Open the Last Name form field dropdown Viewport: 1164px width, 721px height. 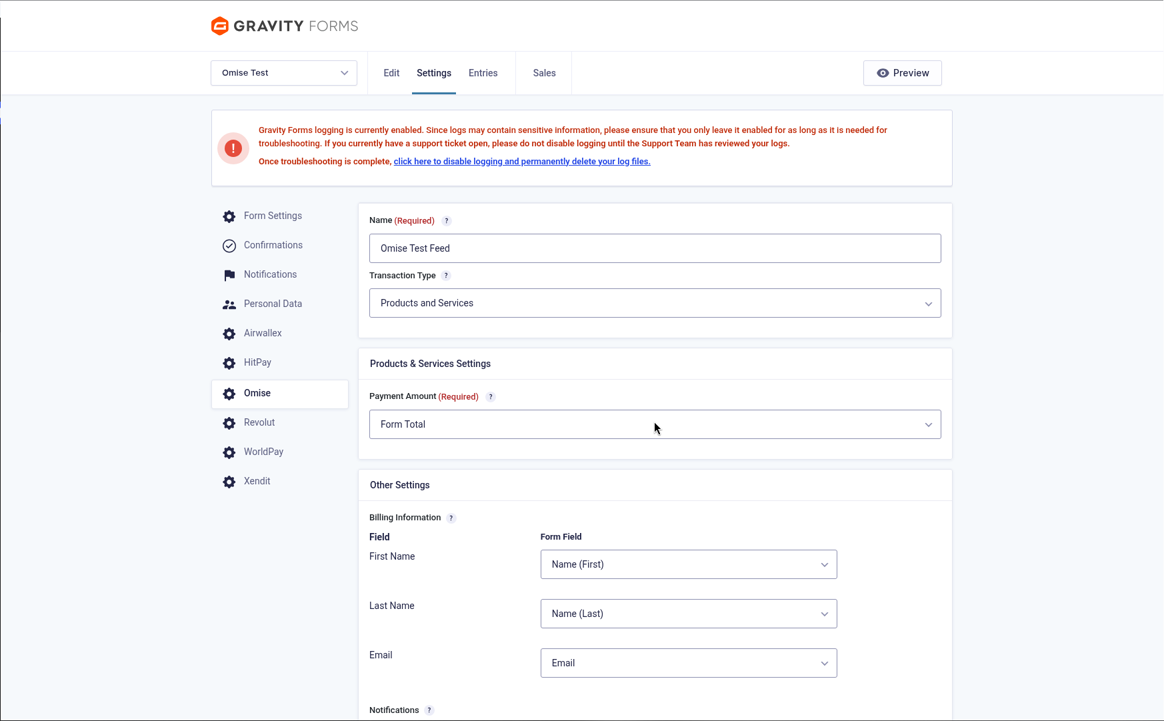[689, 614]
